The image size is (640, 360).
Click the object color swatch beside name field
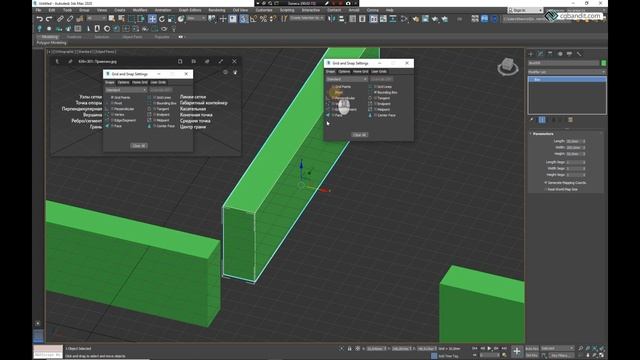click(603, 63)
